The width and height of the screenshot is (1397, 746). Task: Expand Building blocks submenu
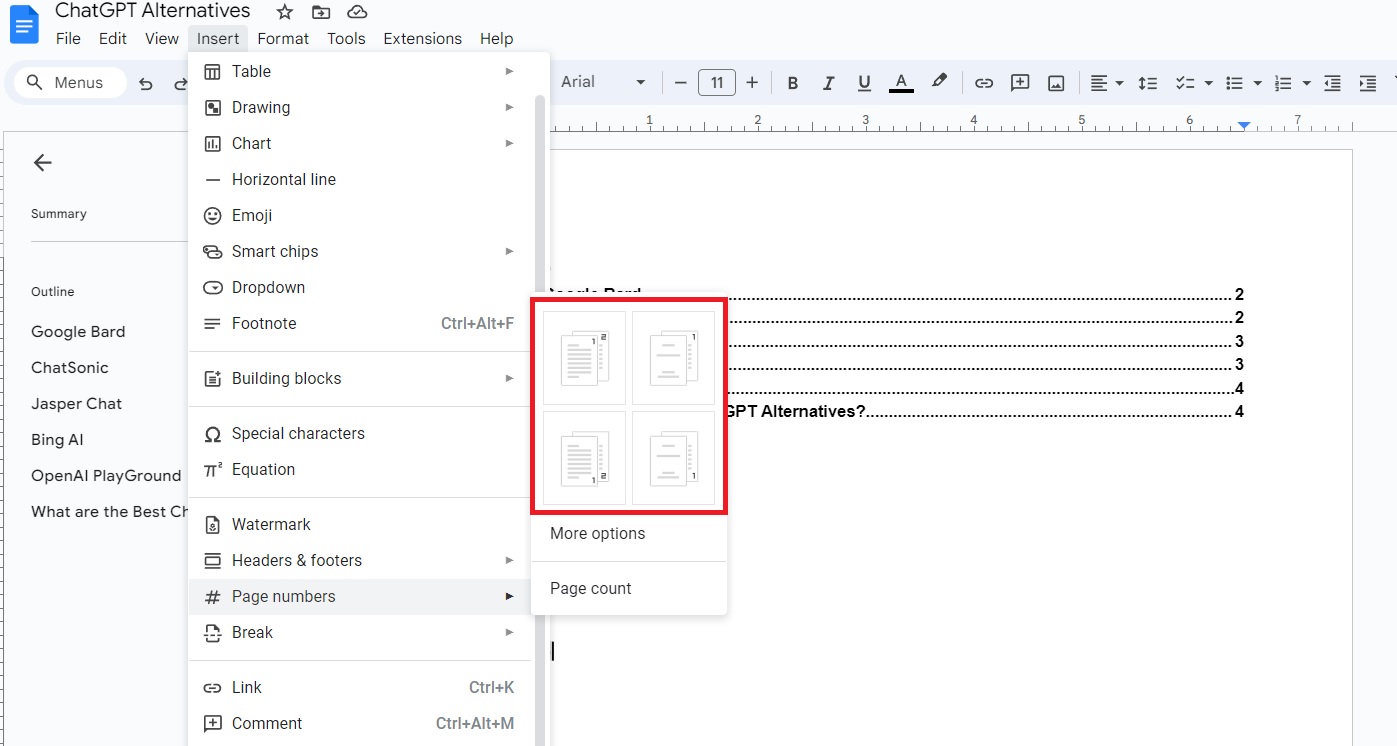(361, 378)
